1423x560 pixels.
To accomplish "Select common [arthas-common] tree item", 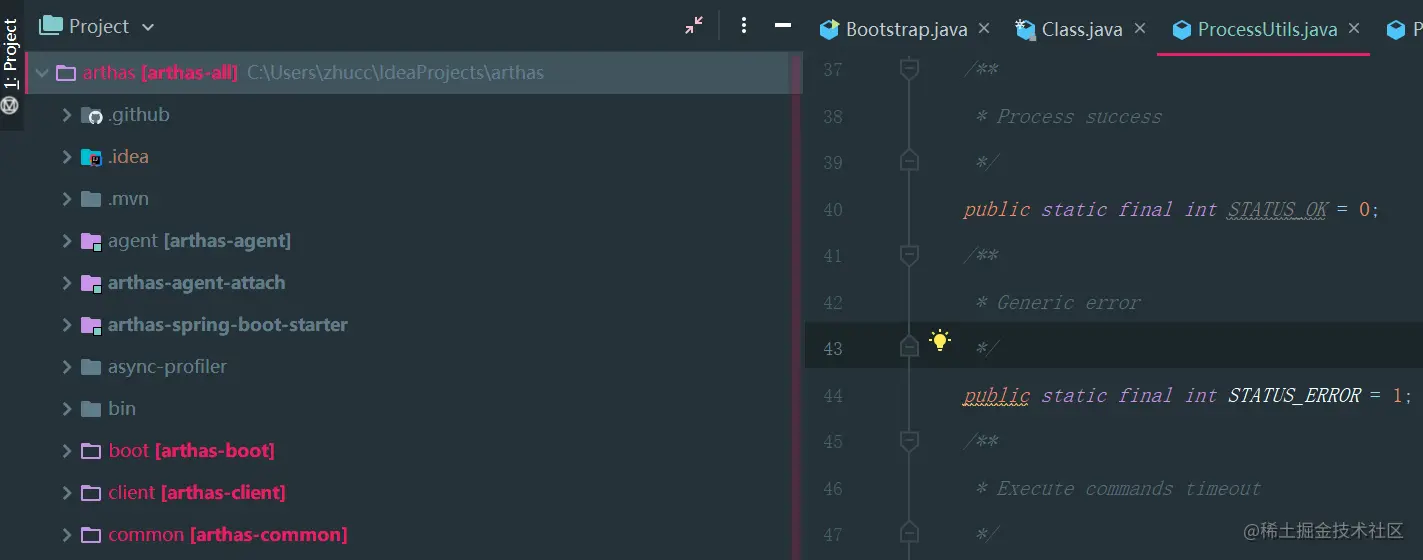I will pyautogui.click(x=227, y=535).
